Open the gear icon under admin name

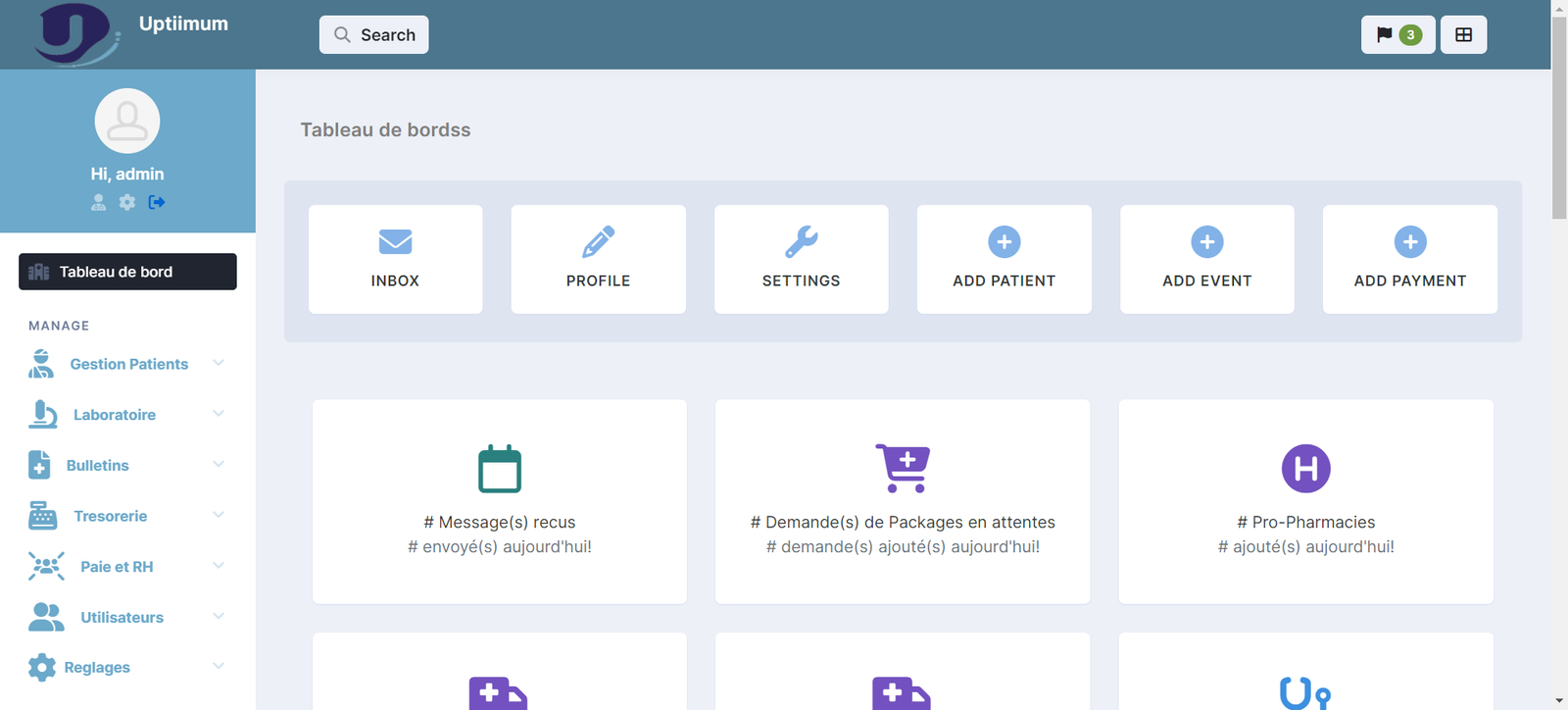click(x=127, y=202)
